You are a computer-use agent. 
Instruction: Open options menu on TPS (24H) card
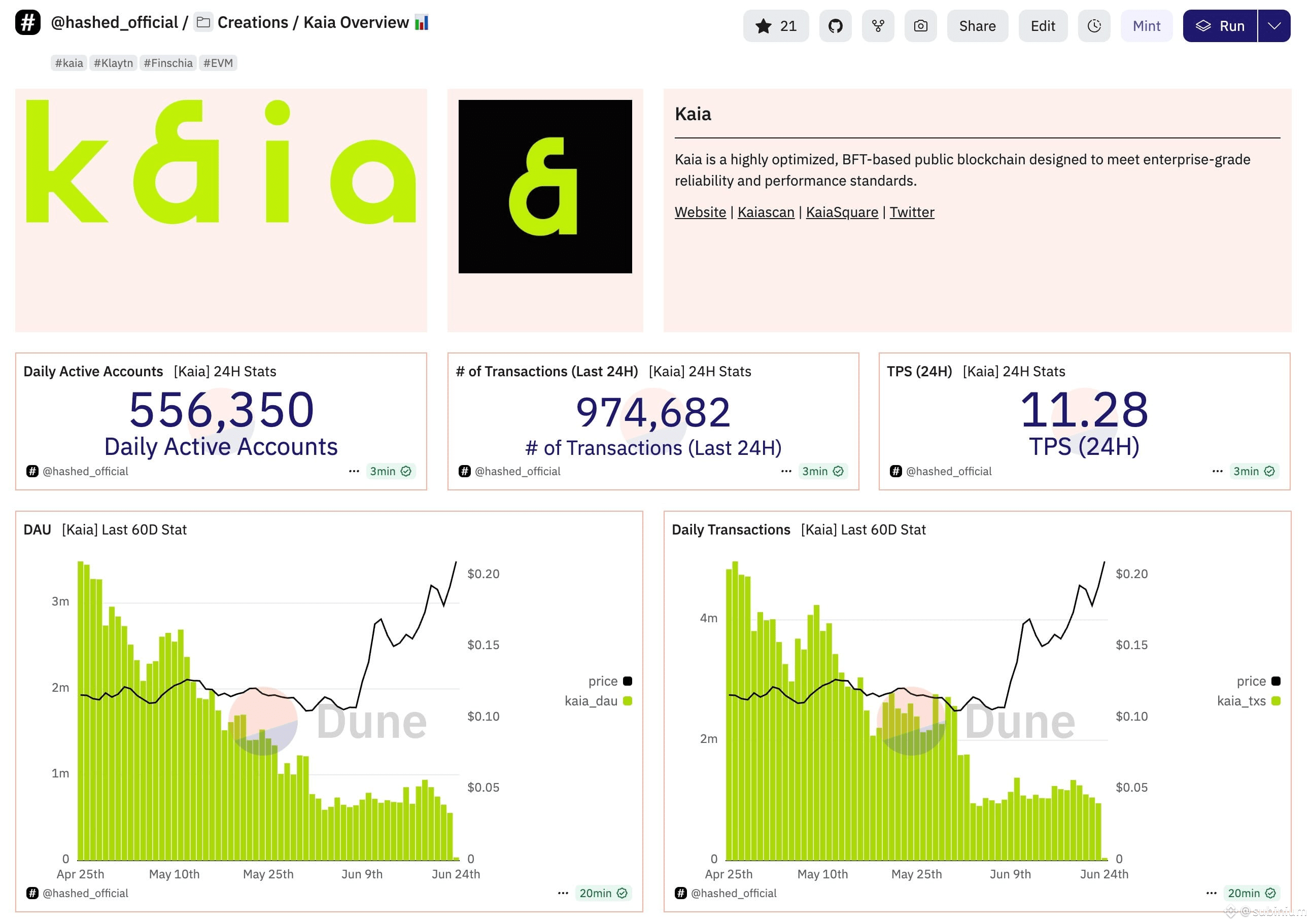click(x=1217, y=472)
